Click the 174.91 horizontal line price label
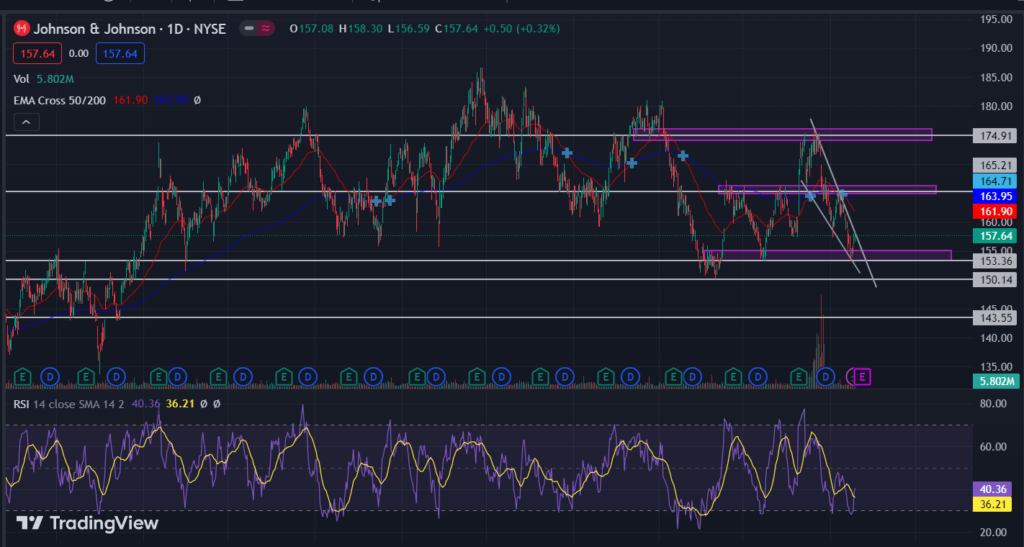The width and height of the screenshot is (1024, 547). pos(995,136)
